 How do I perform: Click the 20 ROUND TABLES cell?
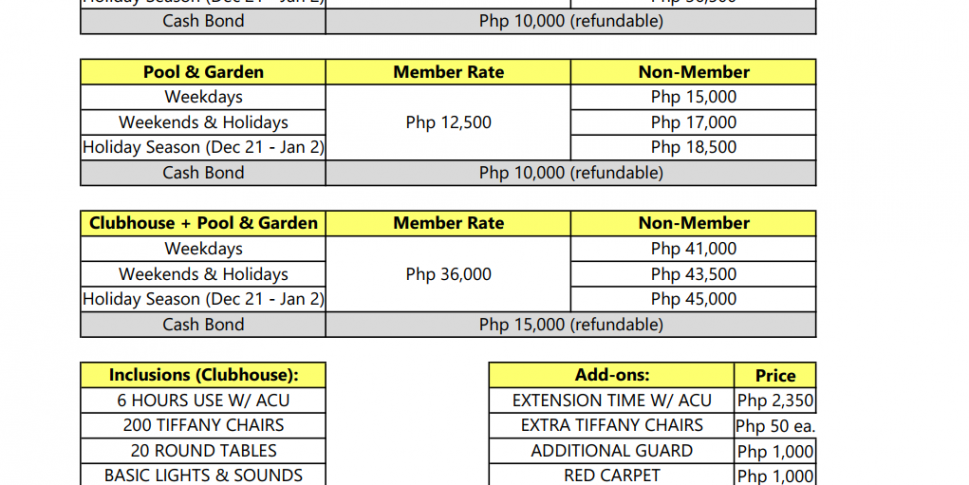(203, 451)
